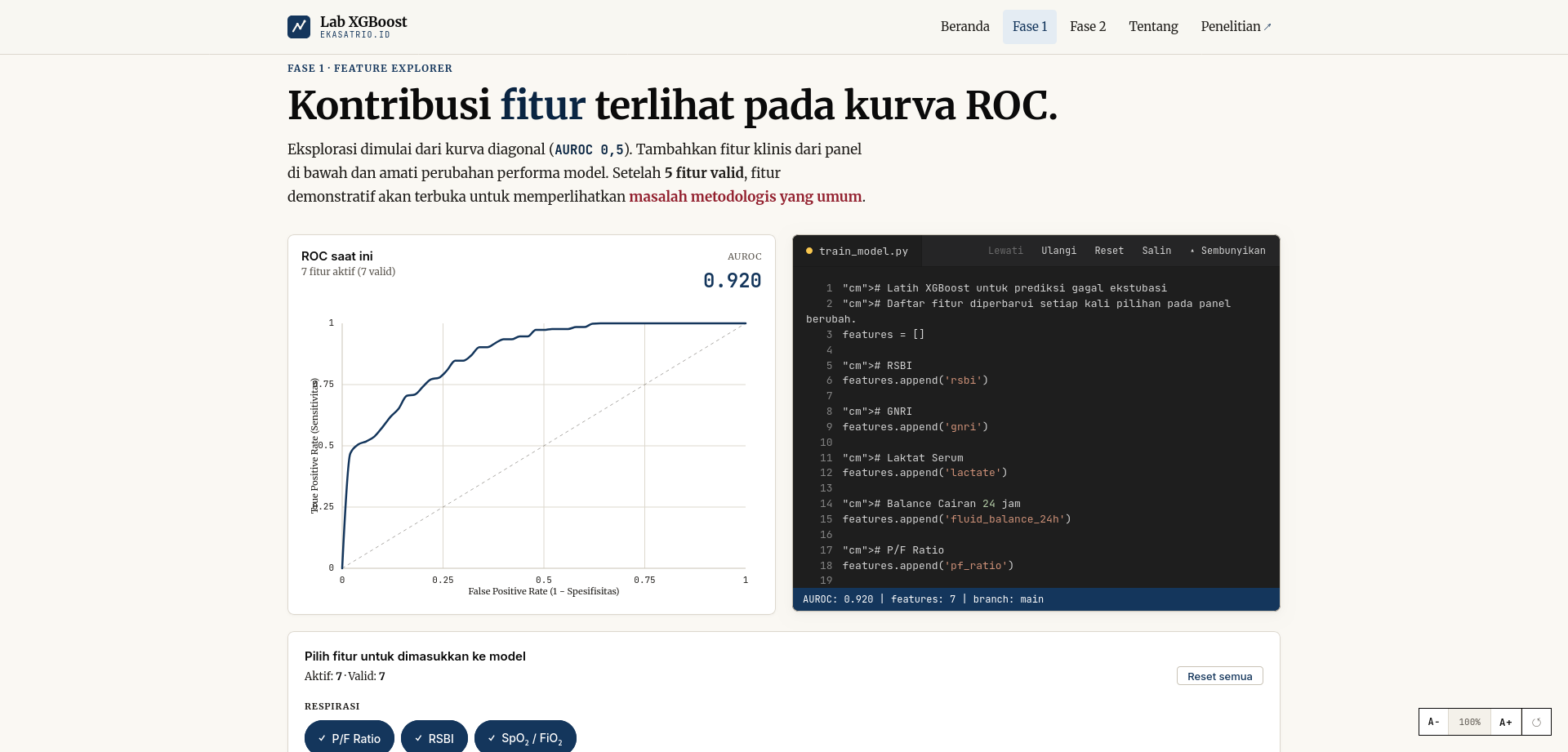
Task: Select the train_model.py file tab
Action: [857, 251]
